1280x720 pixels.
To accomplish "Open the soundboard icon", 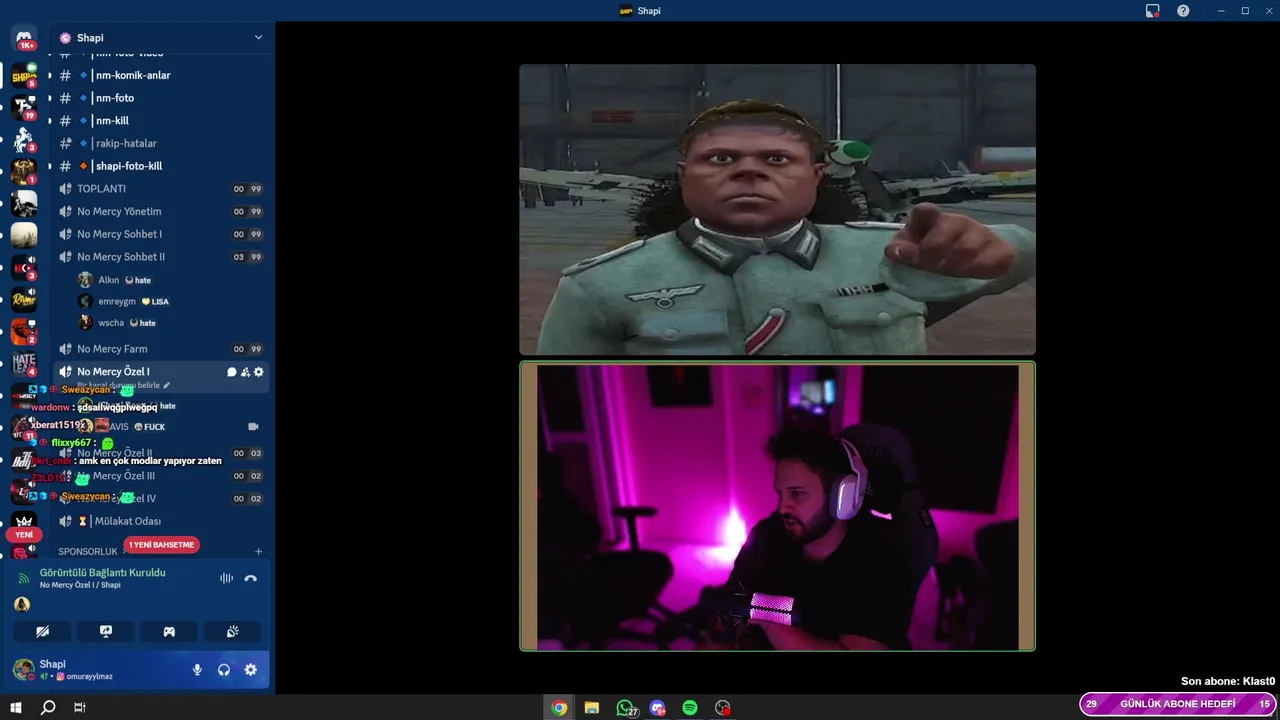I will click(233, 631).
